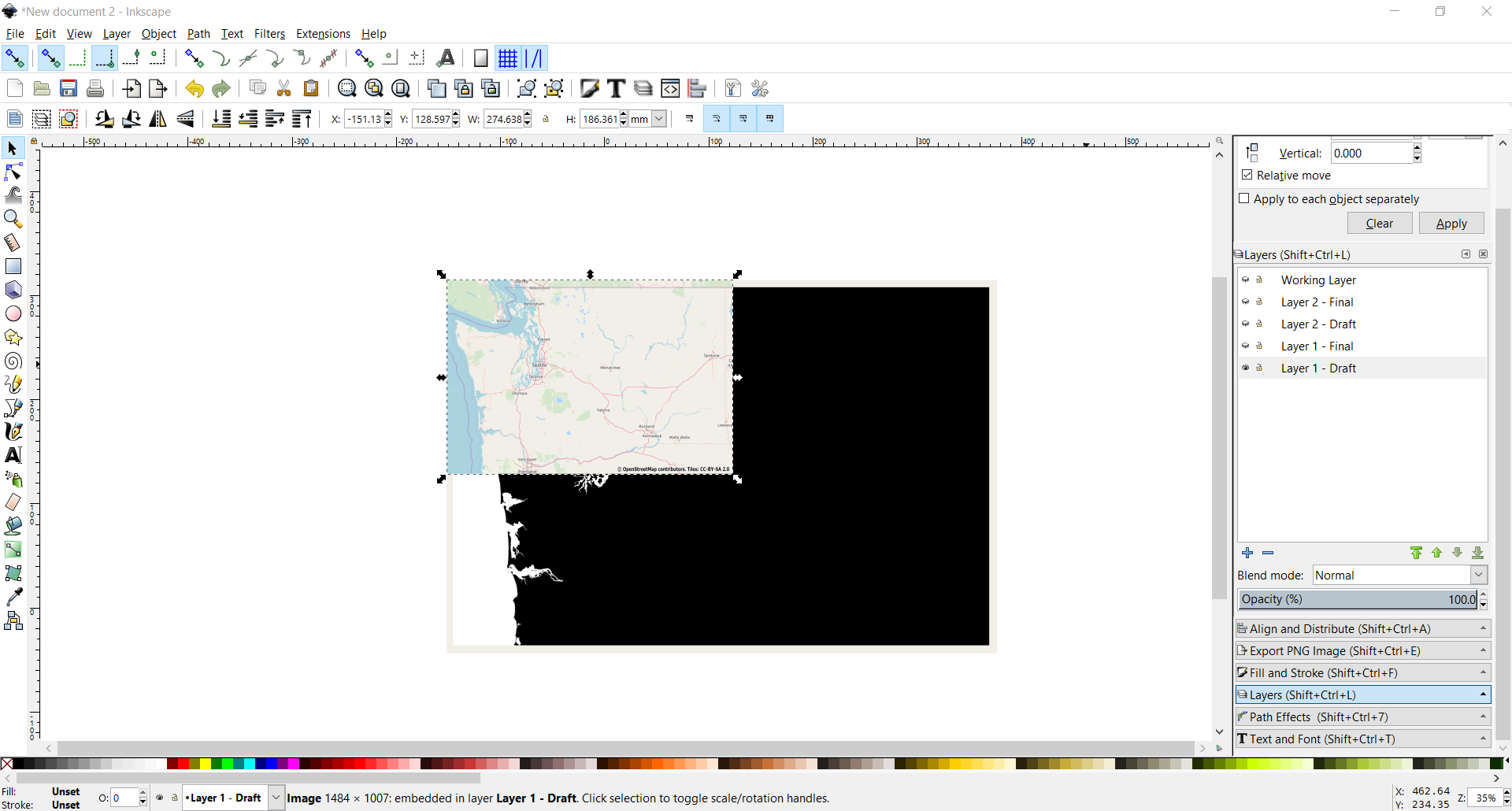Select the Gradient tool
This screenshot has height=811, width=1512.
(x=13, y=550)
